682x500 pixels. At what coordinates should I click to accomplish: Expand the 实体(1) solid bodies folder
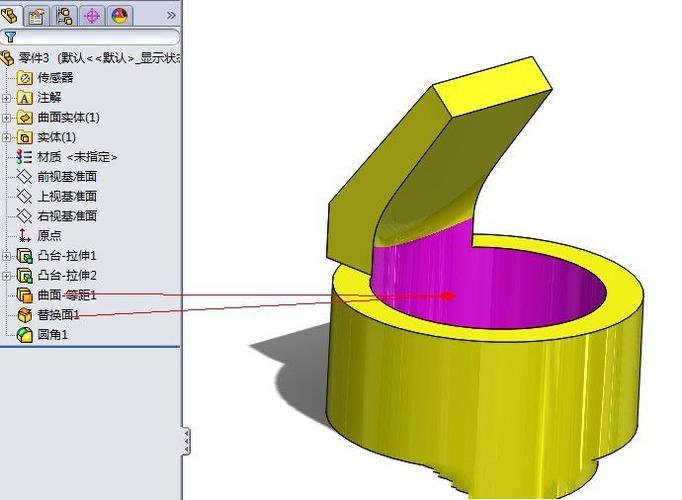6,137
